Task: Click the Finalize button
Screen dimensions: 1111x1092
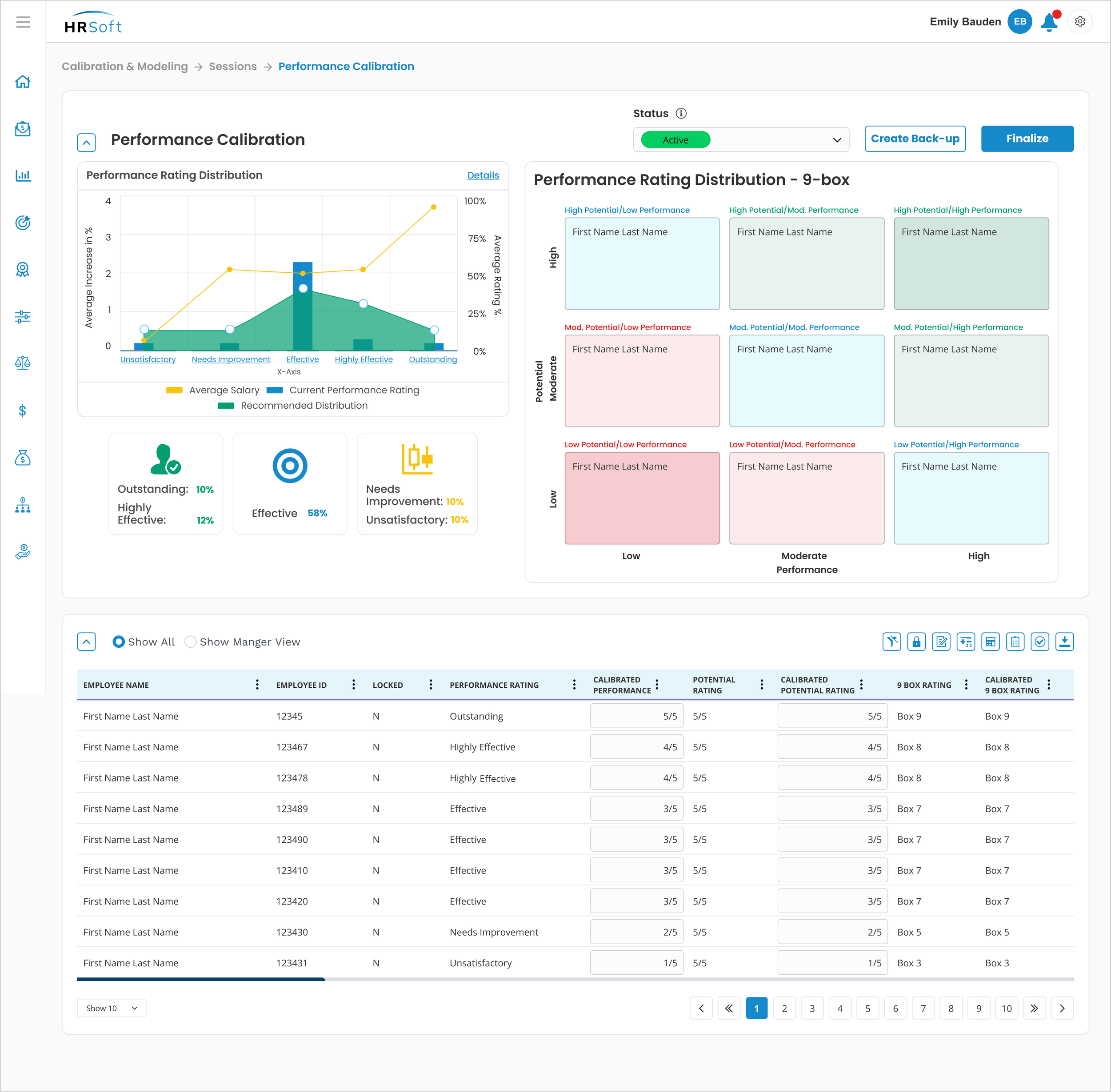Action: coord(1027,139)
